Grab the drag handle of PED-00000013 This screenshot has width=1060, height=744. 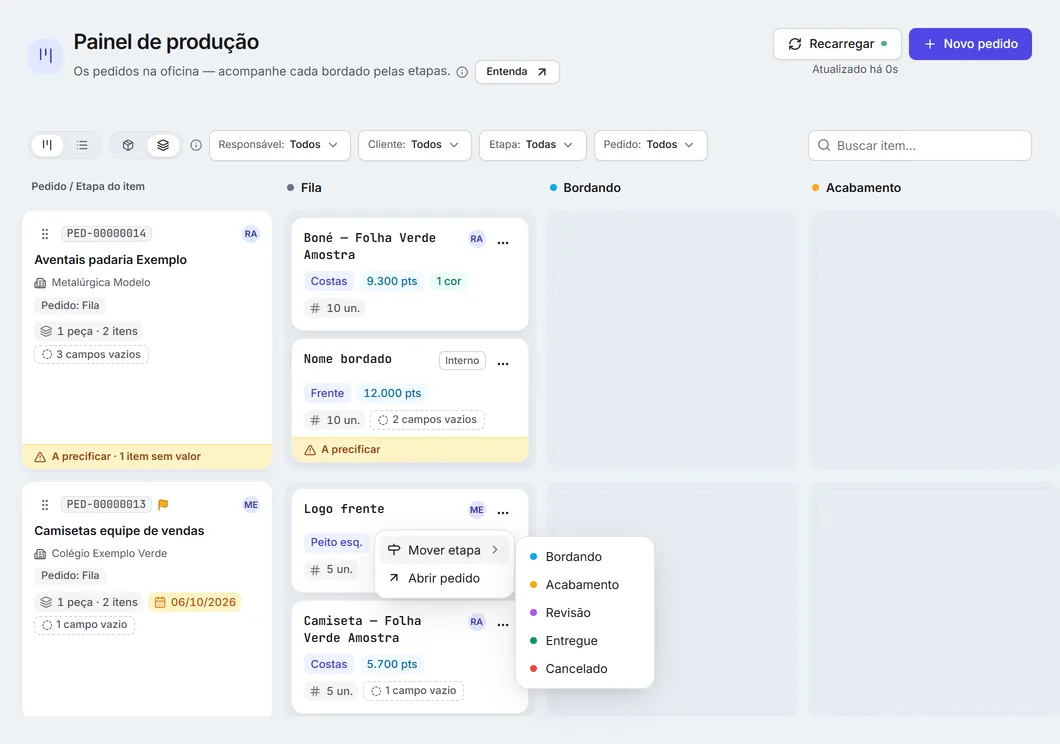pos(45,505)
